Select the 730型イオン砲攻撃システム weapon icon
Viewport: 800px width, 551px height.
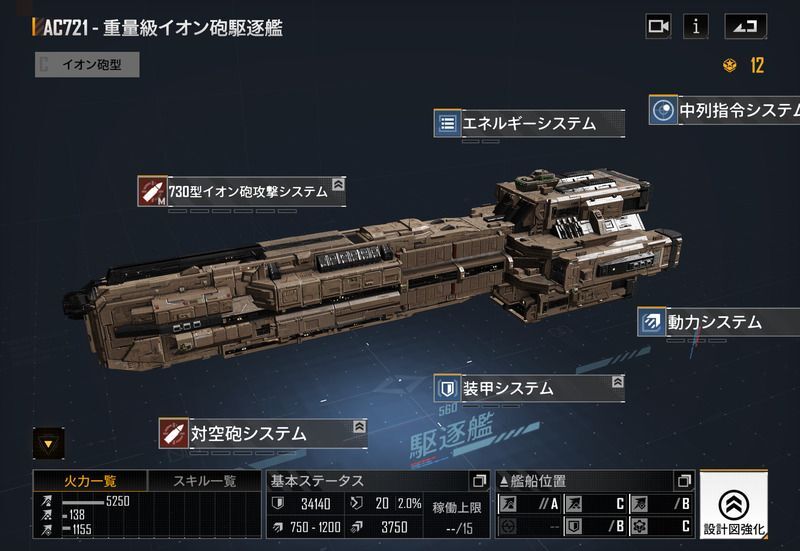pyautogui.click(x=152, y=191)
